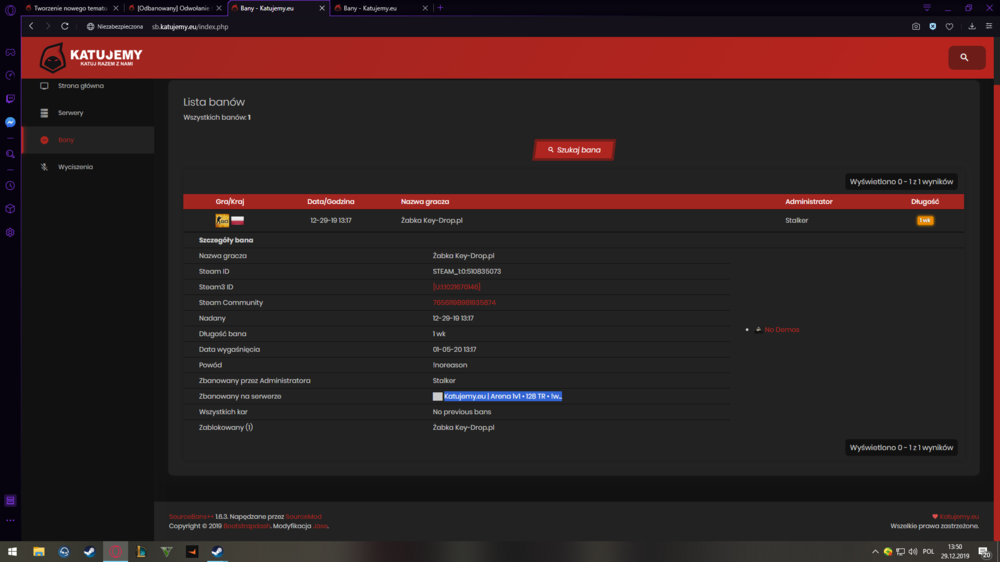The width and height of the screenshot is (1000, 562).
Task: Open Messenger in Opera sidebar
Action: tap(10, 122)
